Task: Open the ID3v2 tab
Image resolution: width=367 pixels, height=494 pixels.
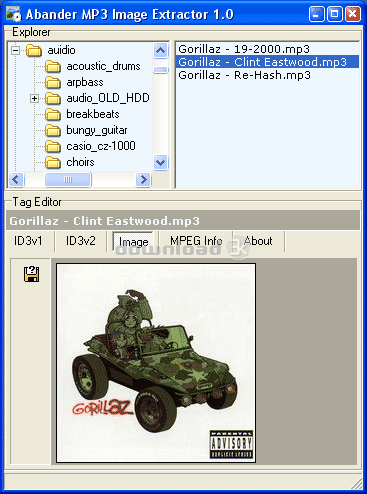Action: [81, 241]
